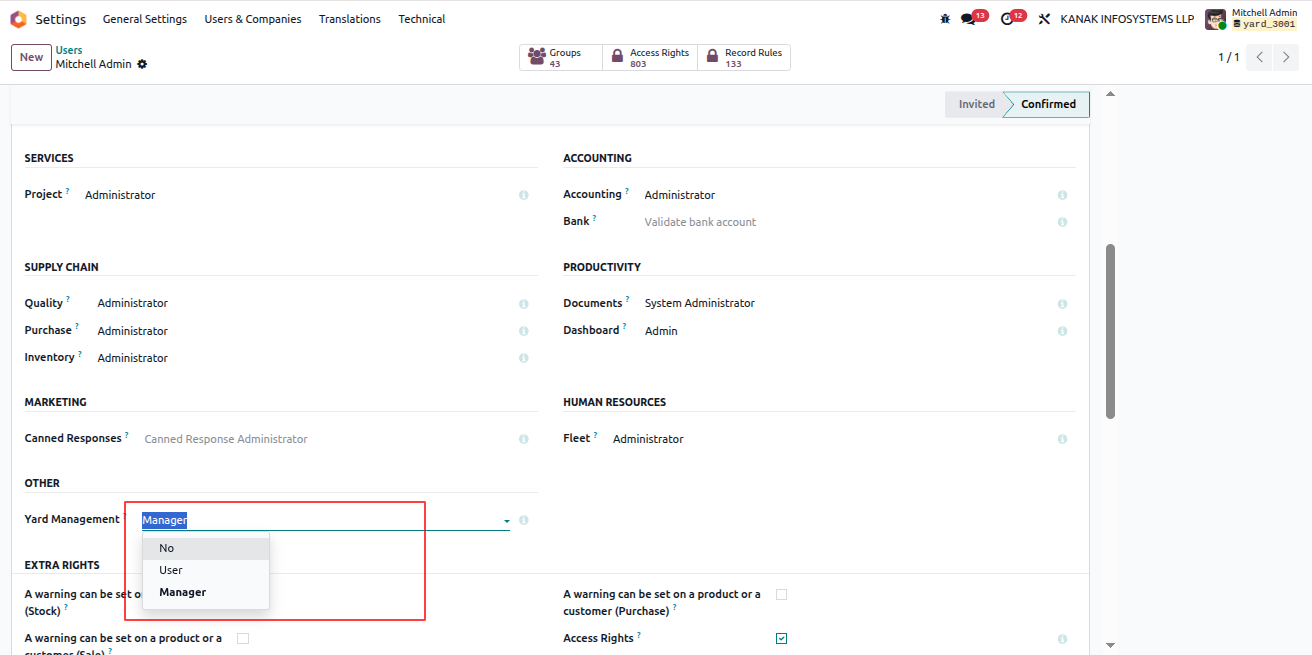Open the Canned Responses access dropdown
Image resolution: width=1312 pixels, height=655 pixels.
tap(326, 439)
